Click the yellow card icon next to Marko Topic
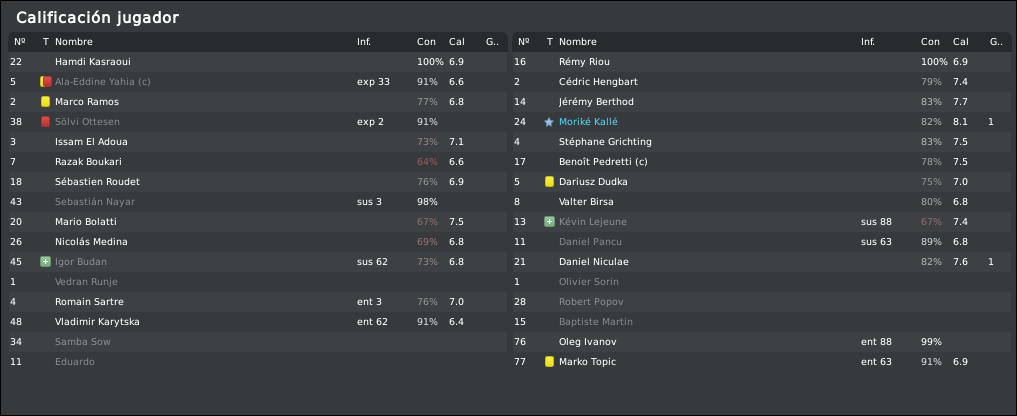Image resolution: width=1017 pixels, height=416 pixels. coord(549,362)
